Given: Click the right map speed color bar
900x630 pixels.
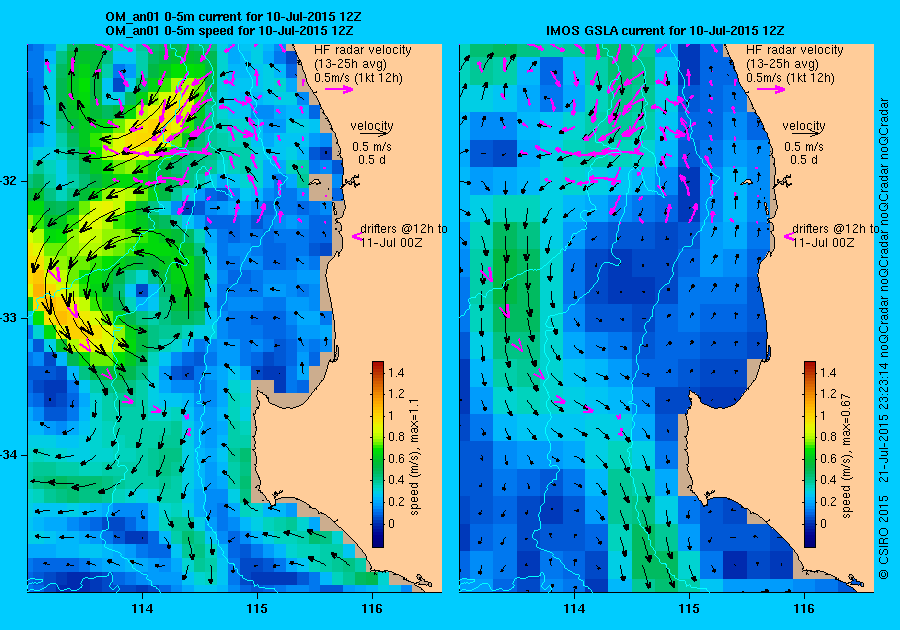Looking at the screenshot, I should [x=809, y=454].
